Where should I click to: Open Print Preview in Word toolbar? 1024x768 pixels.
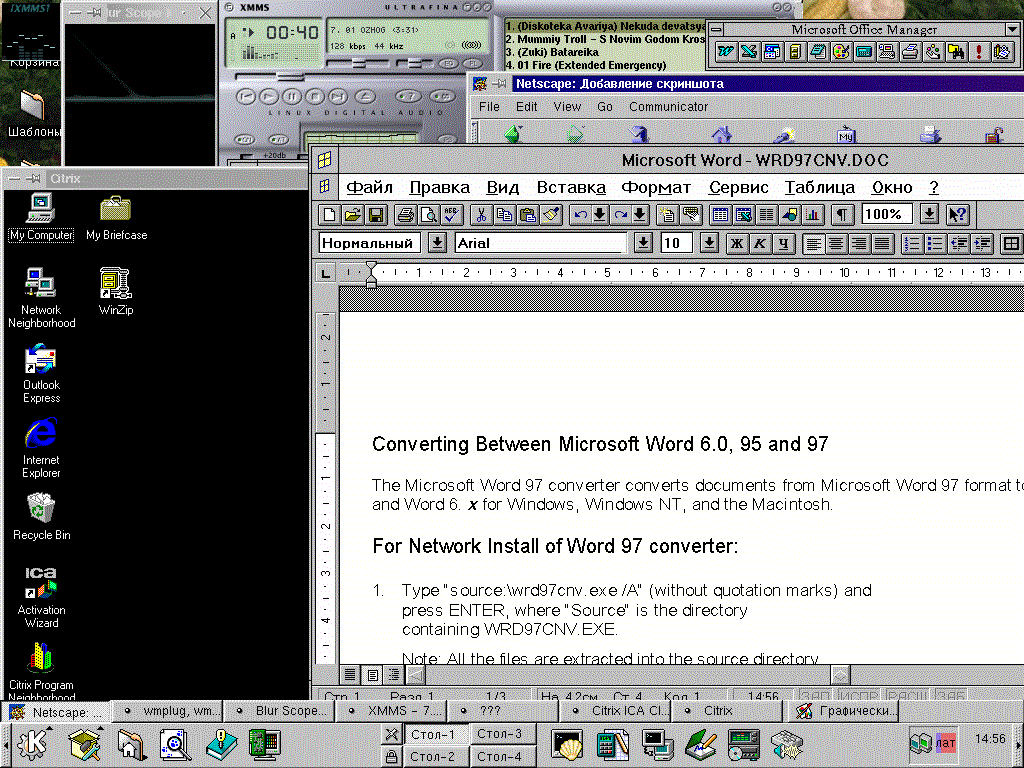pyautogui.click(x=428, y=214)
